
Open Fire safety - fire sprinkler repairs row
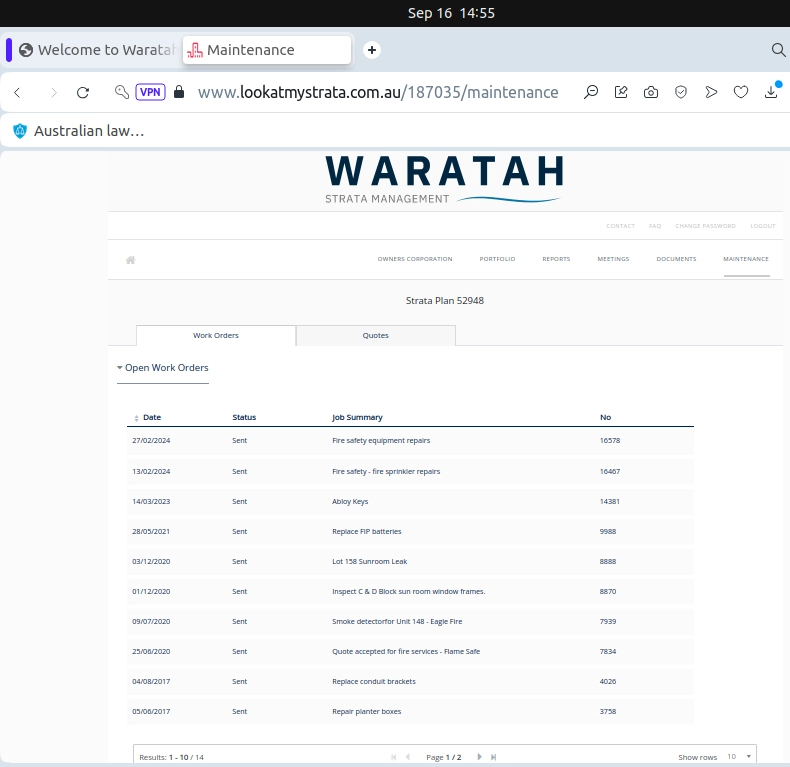click(x=410, y=472)
